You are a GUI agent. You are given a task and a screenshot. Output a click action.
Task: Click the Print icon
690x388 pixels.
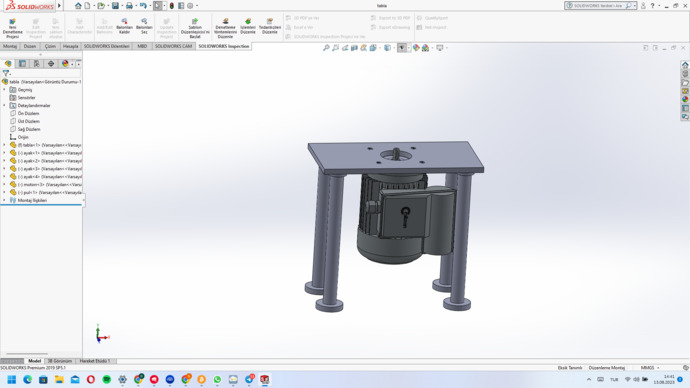(129, 6)
